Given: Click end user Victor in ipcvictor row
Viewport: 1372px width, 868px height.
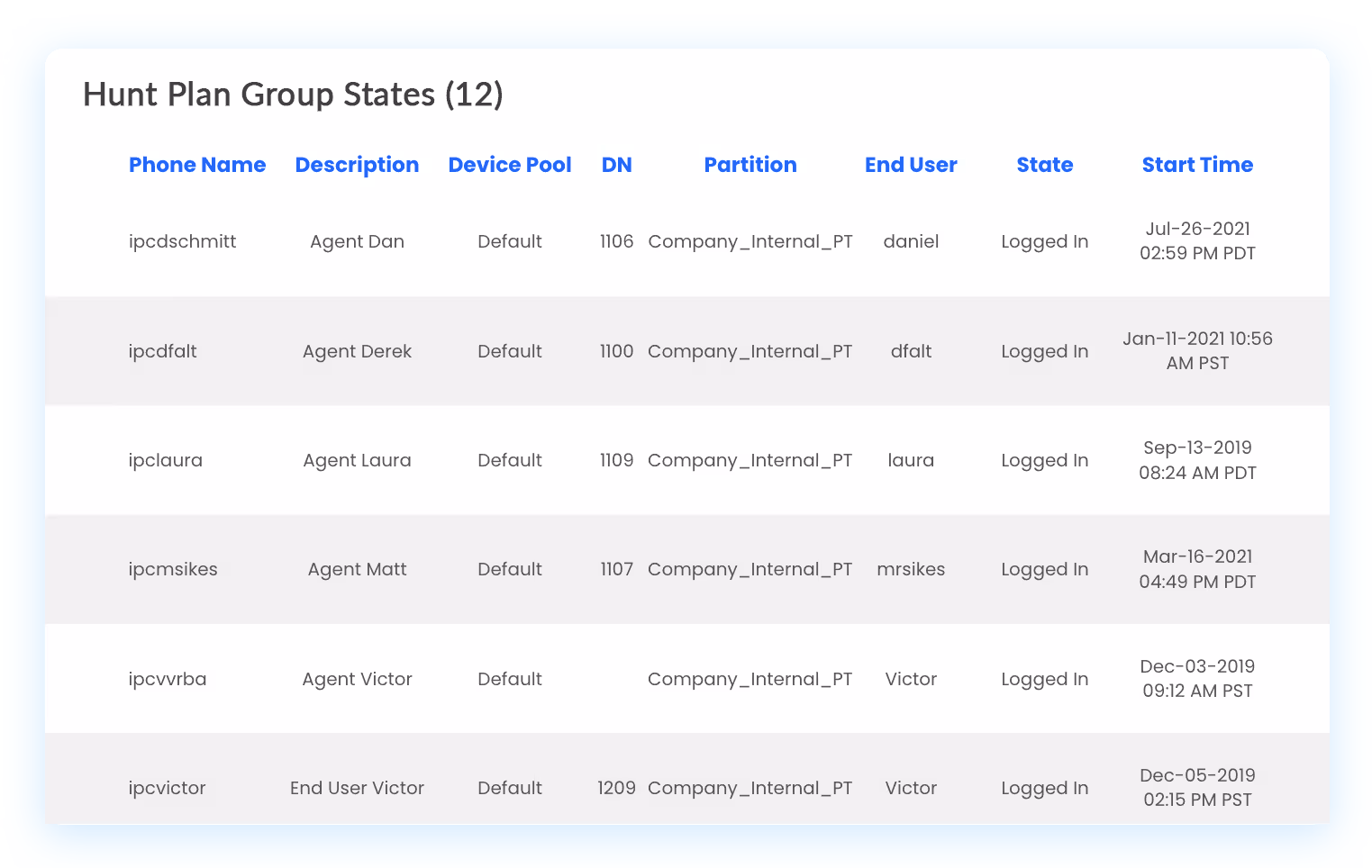Looking at the screenshot, I should click(x=911, y=788).
